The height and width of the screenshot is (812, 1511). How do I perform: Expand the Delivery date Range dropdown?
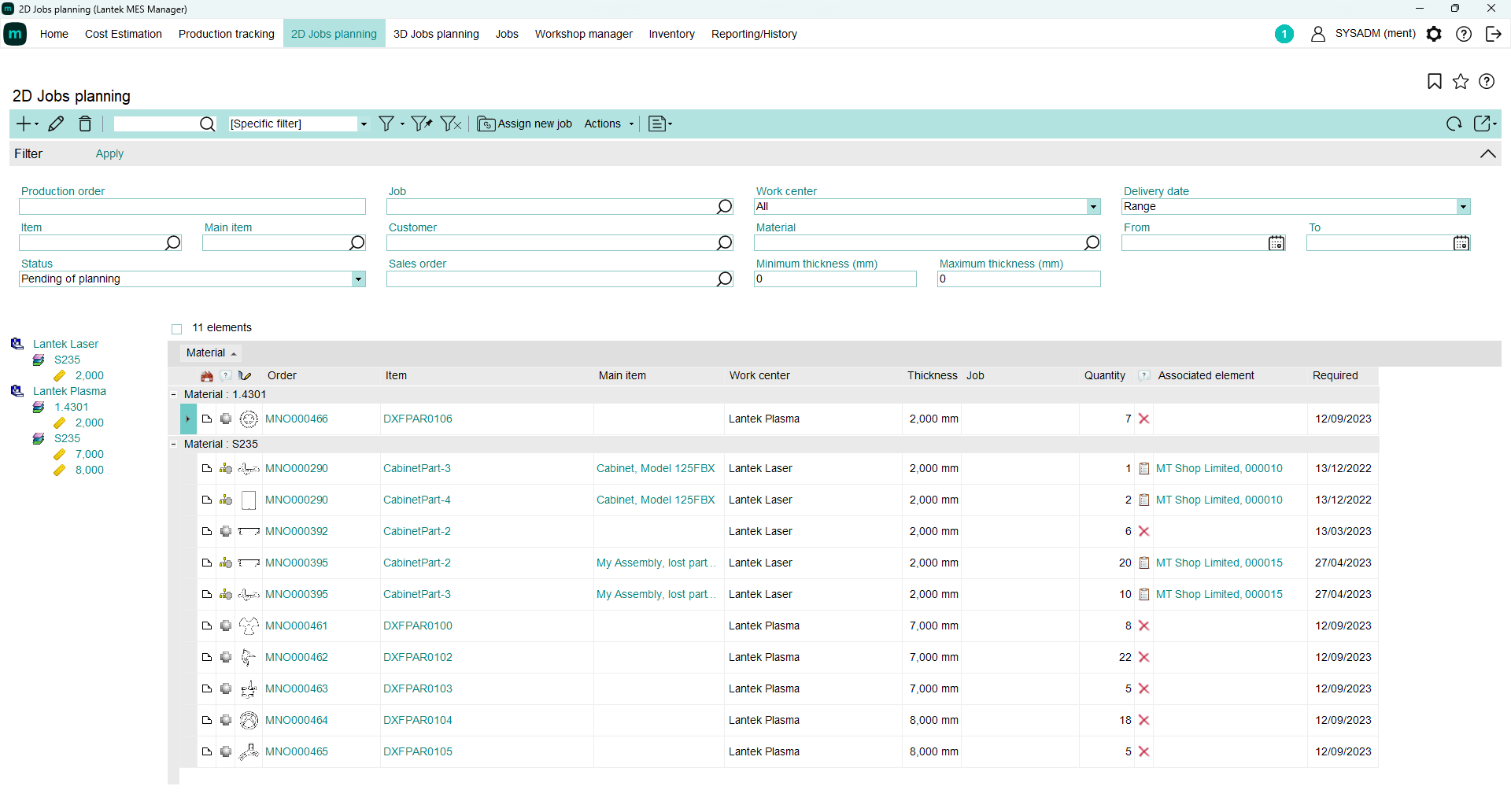1462,207
